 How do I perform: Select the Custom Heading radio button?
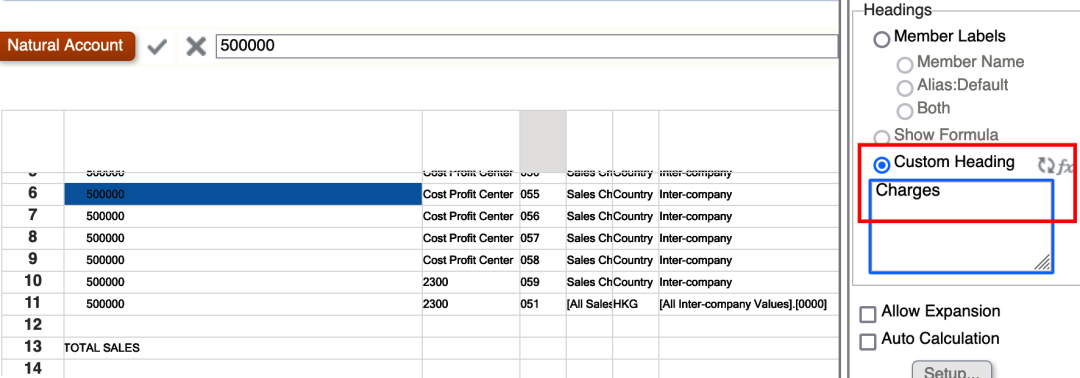tap(882, 165)
